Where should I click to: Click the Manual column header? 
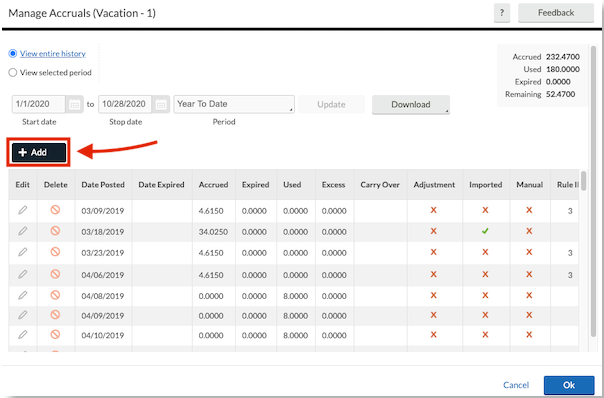pos(530,185)
